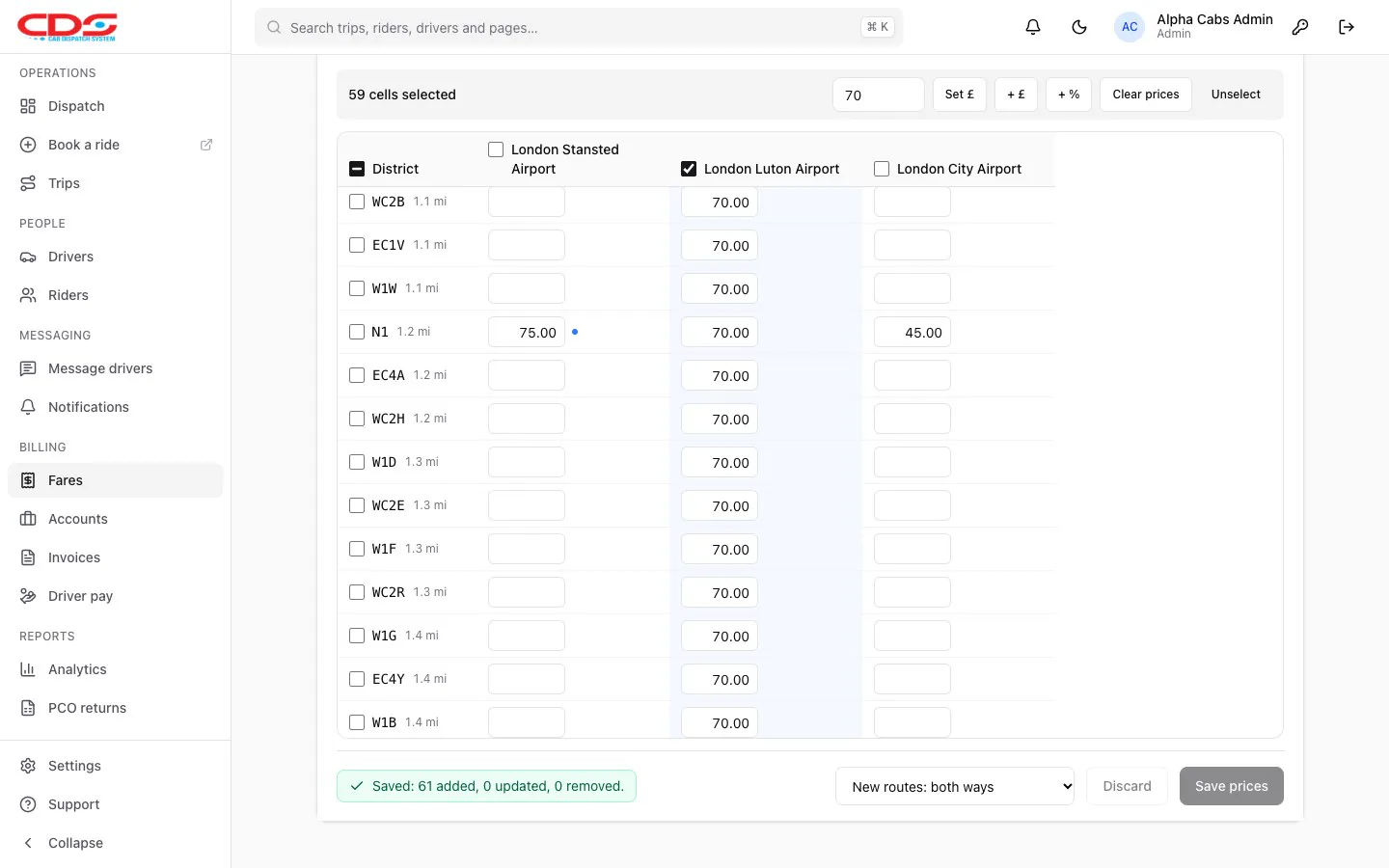Click the notifications bell icon in header
This screenshot has height=868, width=1389.
(1033, 27)
